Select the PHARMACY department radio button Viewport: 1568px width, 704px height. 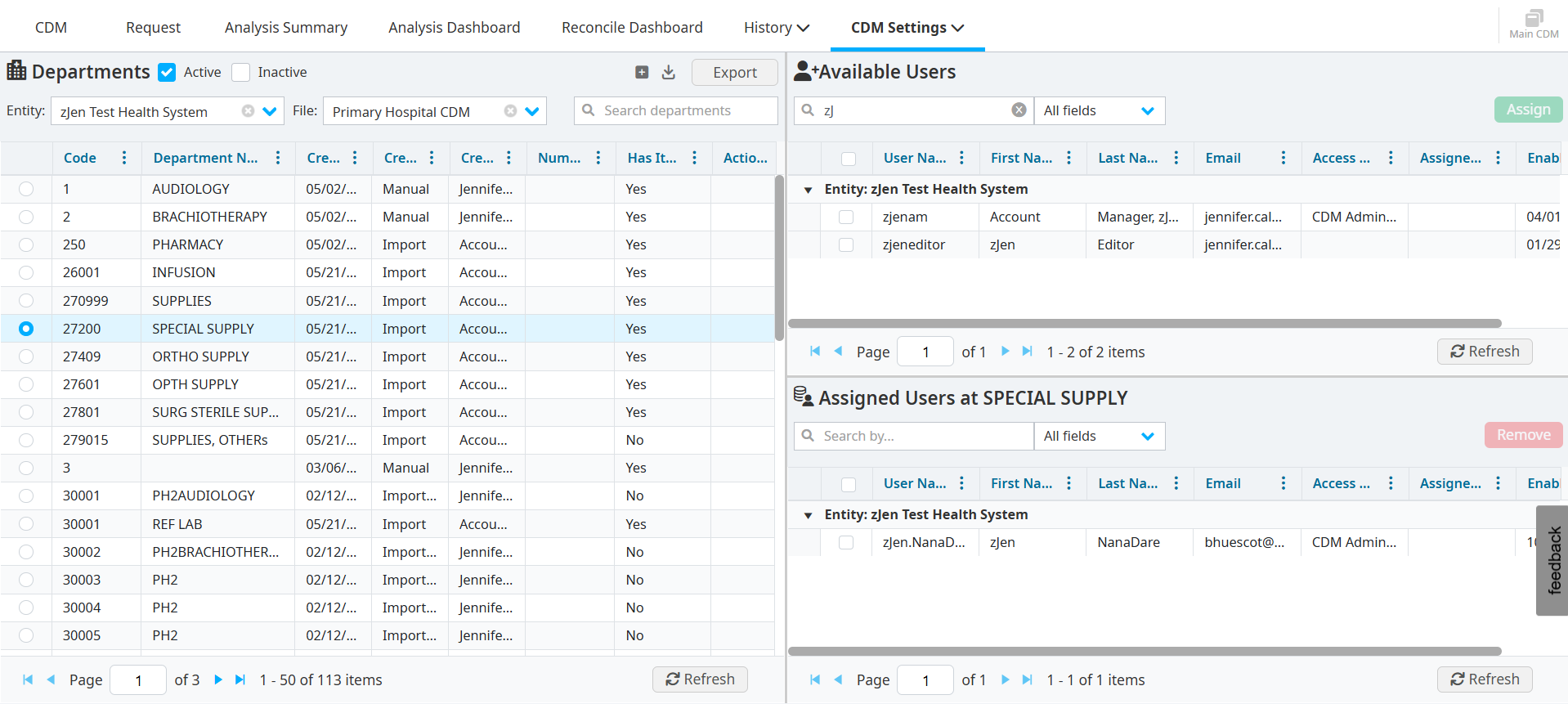click(x=26, y=244)
